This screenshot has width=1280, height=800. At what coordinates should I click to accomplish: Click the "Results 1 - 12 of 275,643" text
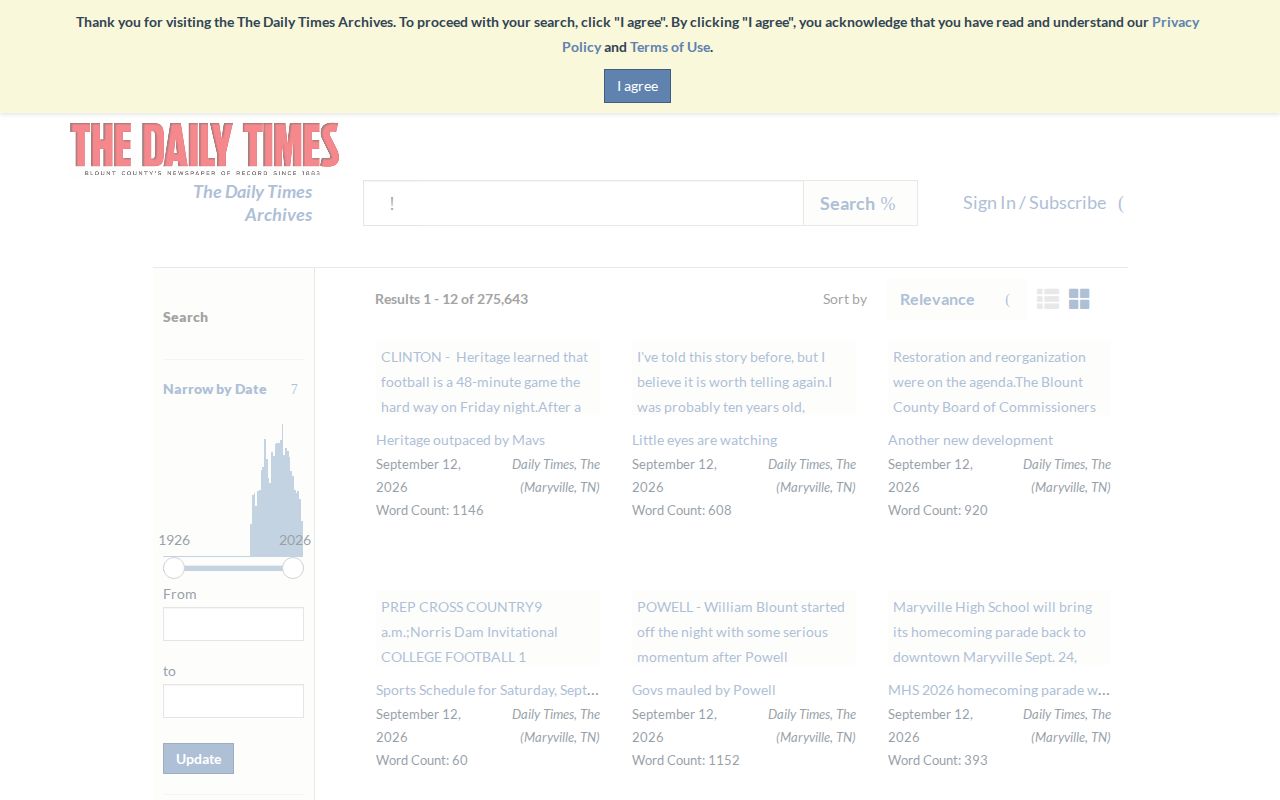[451, 299]
